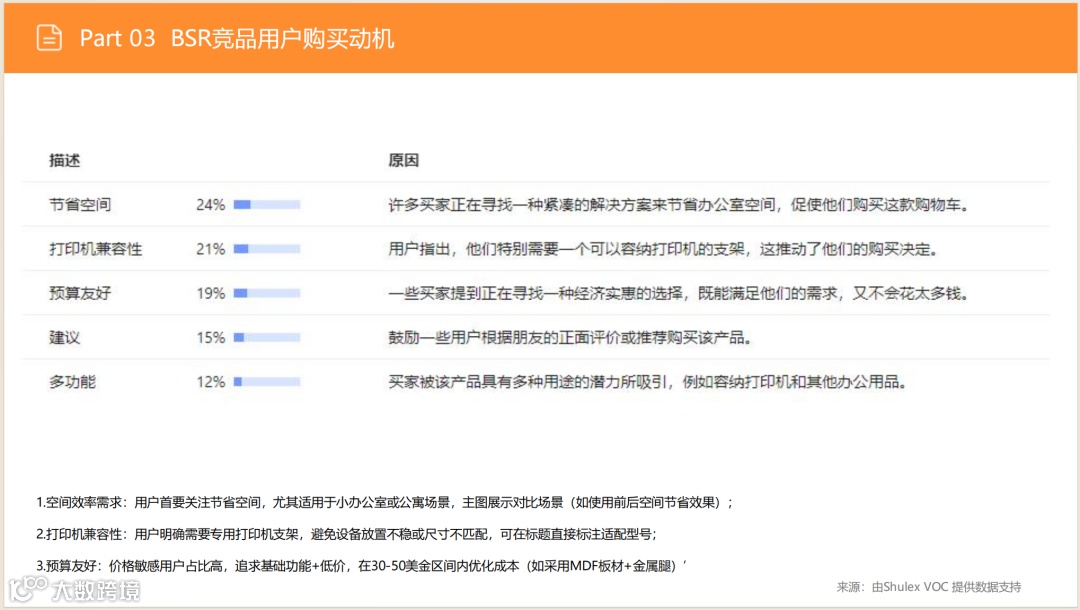1080x610 pixels.
Task: Select the header title 'Part 03 BSR竞品用户购买动机'
Action: 237,39
